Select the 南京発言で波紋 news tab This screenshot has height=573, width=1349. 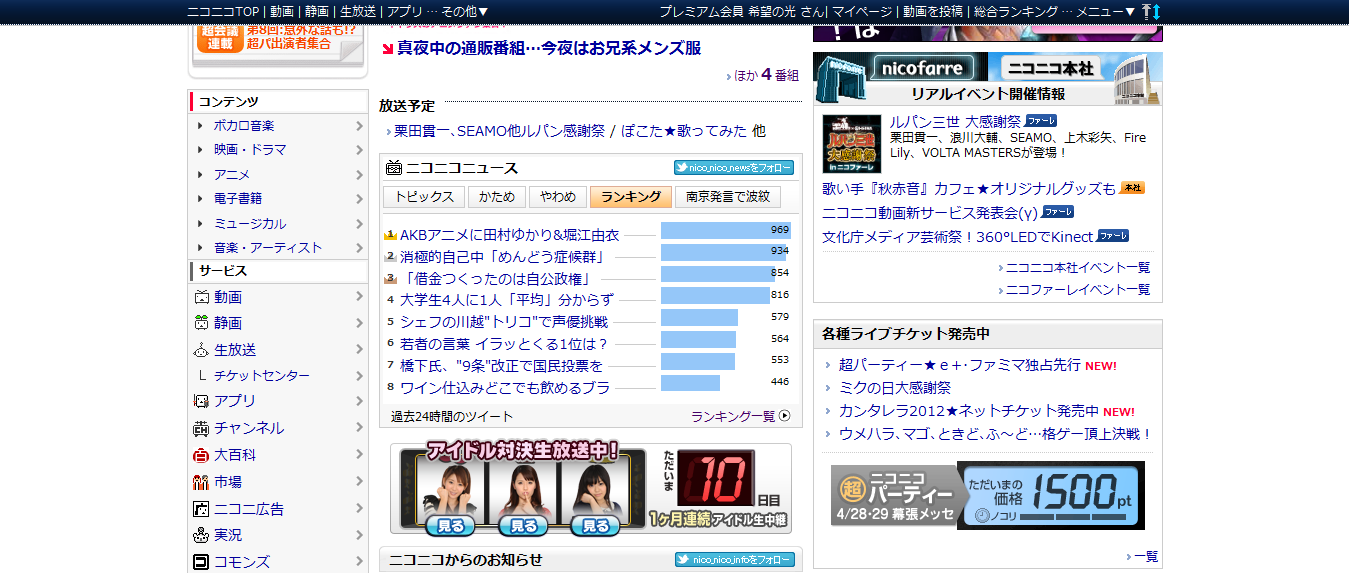[x=728, y=197]
